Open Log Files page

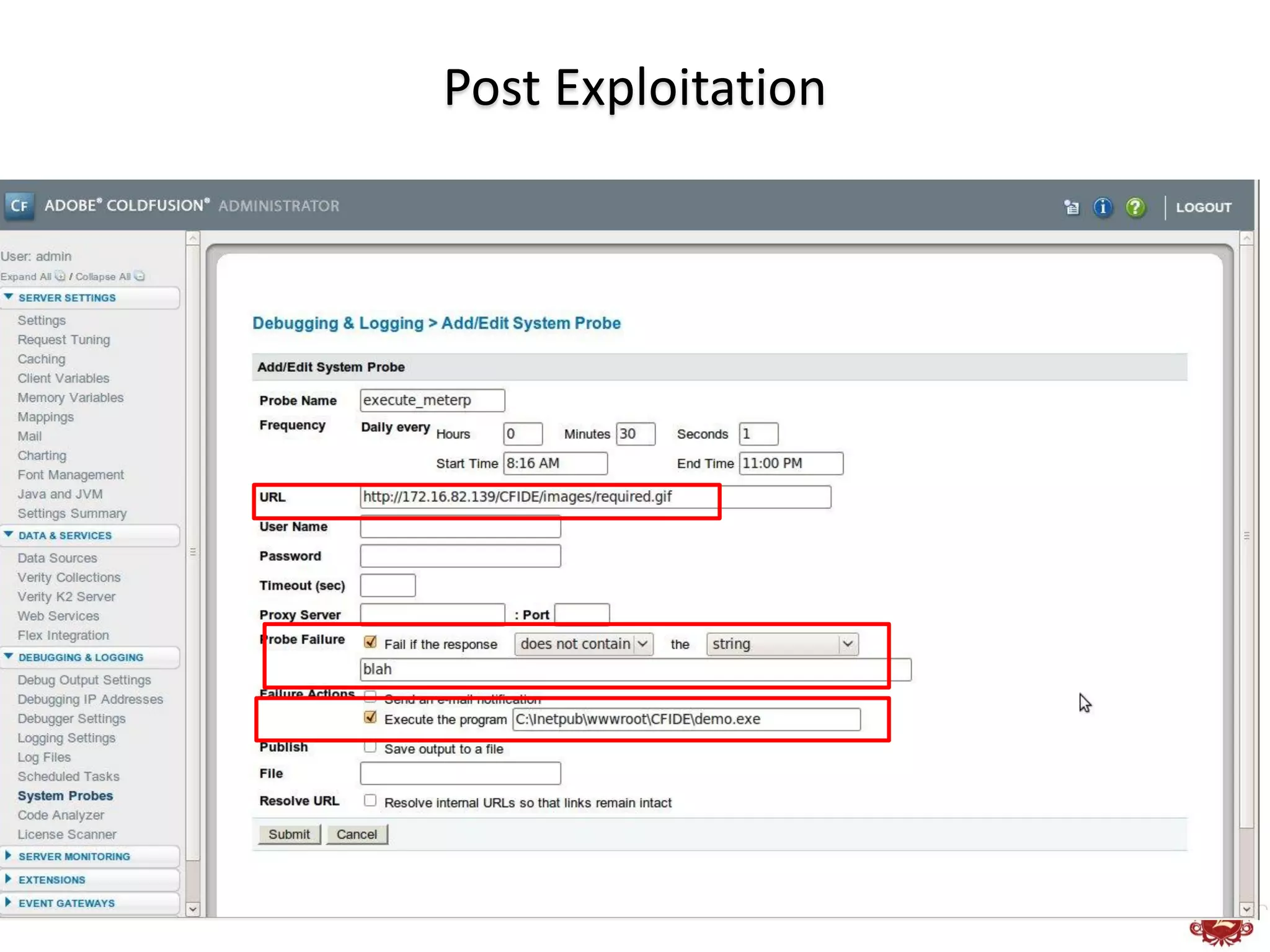(44, 757)
